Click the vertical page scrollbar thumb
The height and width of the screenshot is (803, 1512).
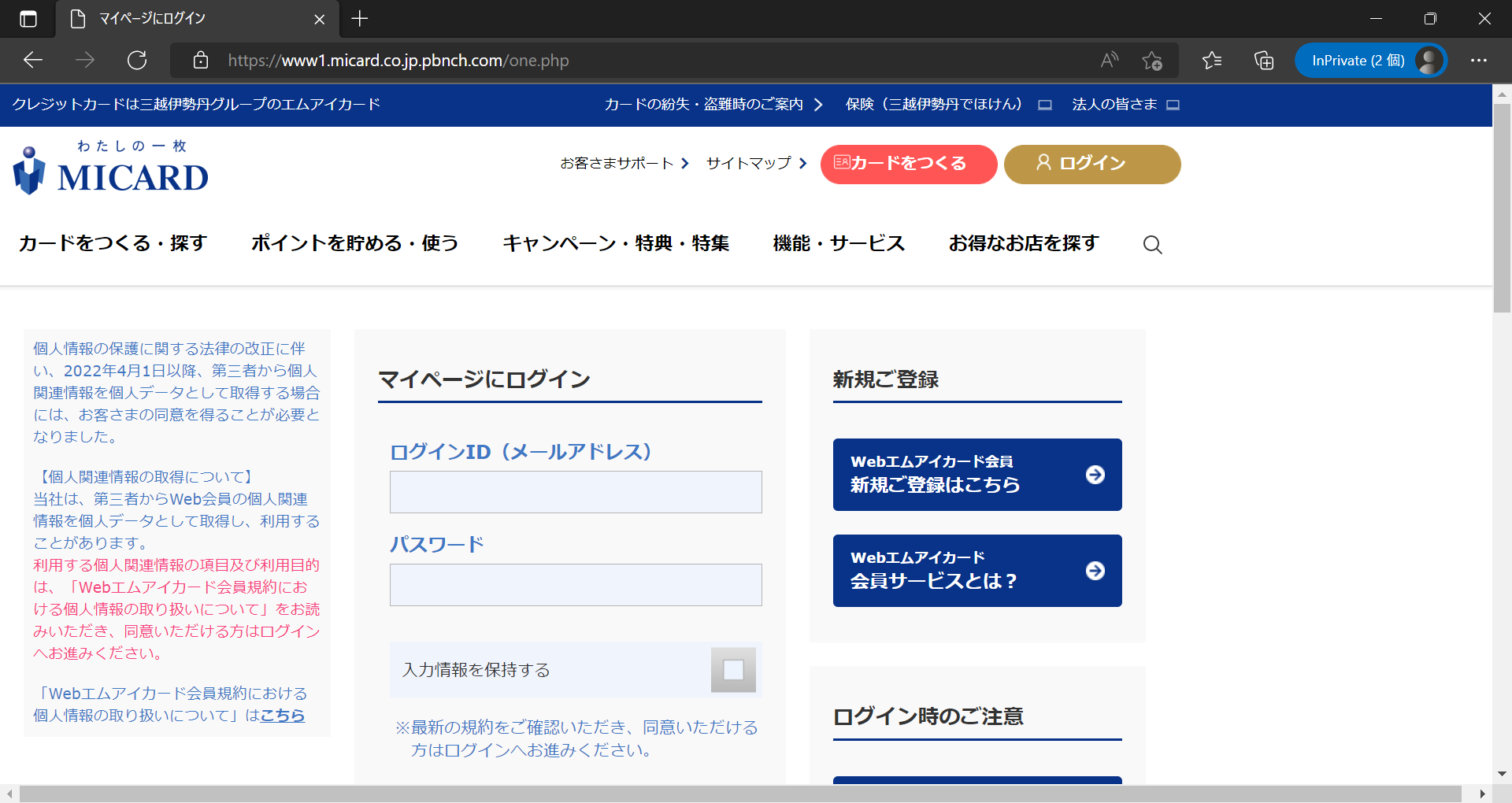pyautogui.click(x=1502, y=209)
